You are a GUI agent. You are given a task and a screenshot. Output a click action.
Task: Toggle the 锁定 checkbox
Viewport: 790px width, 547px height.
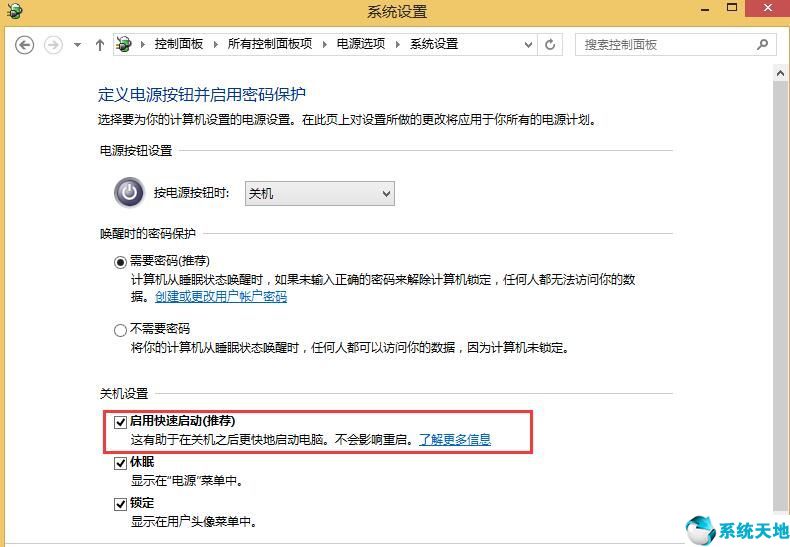pos(120,504)
